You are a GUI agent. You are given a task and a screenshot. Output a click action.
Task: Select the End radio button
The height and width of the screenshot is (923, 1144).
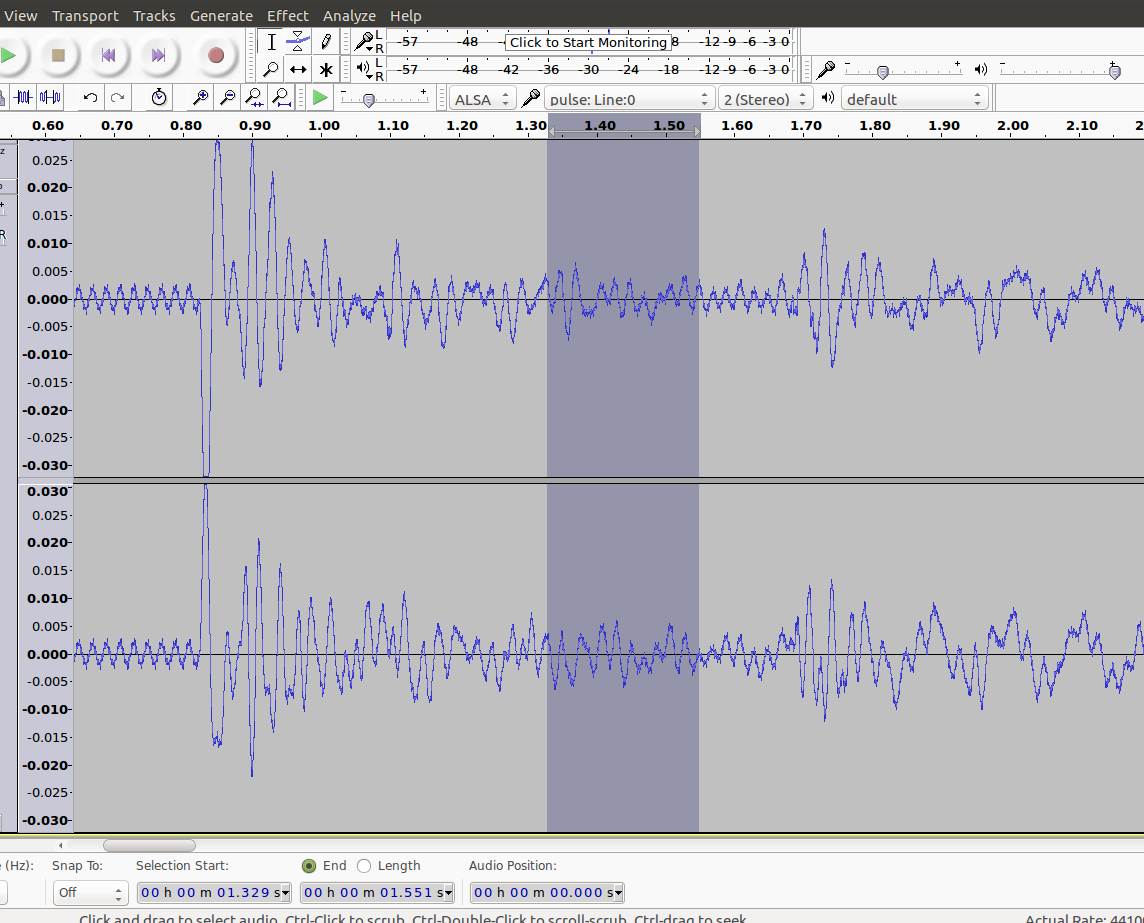click(309, 866)
